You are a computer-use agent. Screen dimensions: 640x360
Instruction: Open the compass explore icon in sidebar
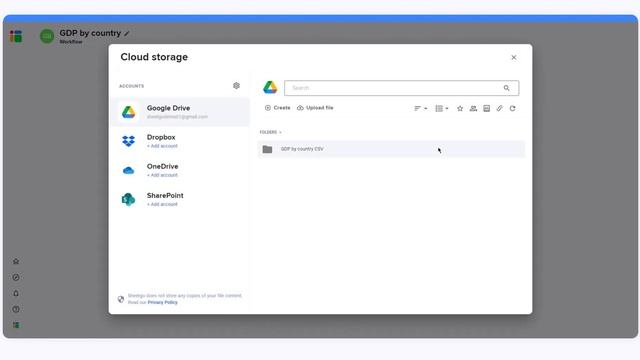tap(16, 278)
